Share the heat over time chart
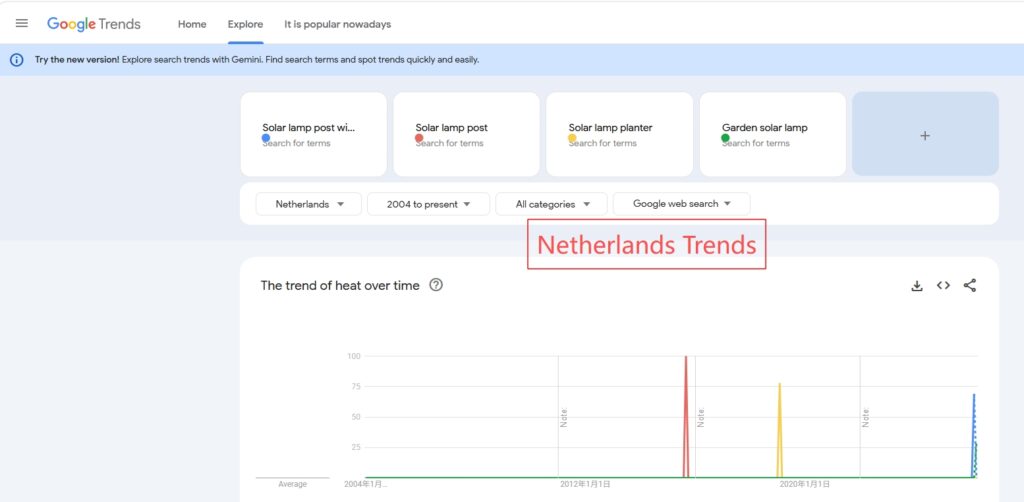 [x=969, y=286]
